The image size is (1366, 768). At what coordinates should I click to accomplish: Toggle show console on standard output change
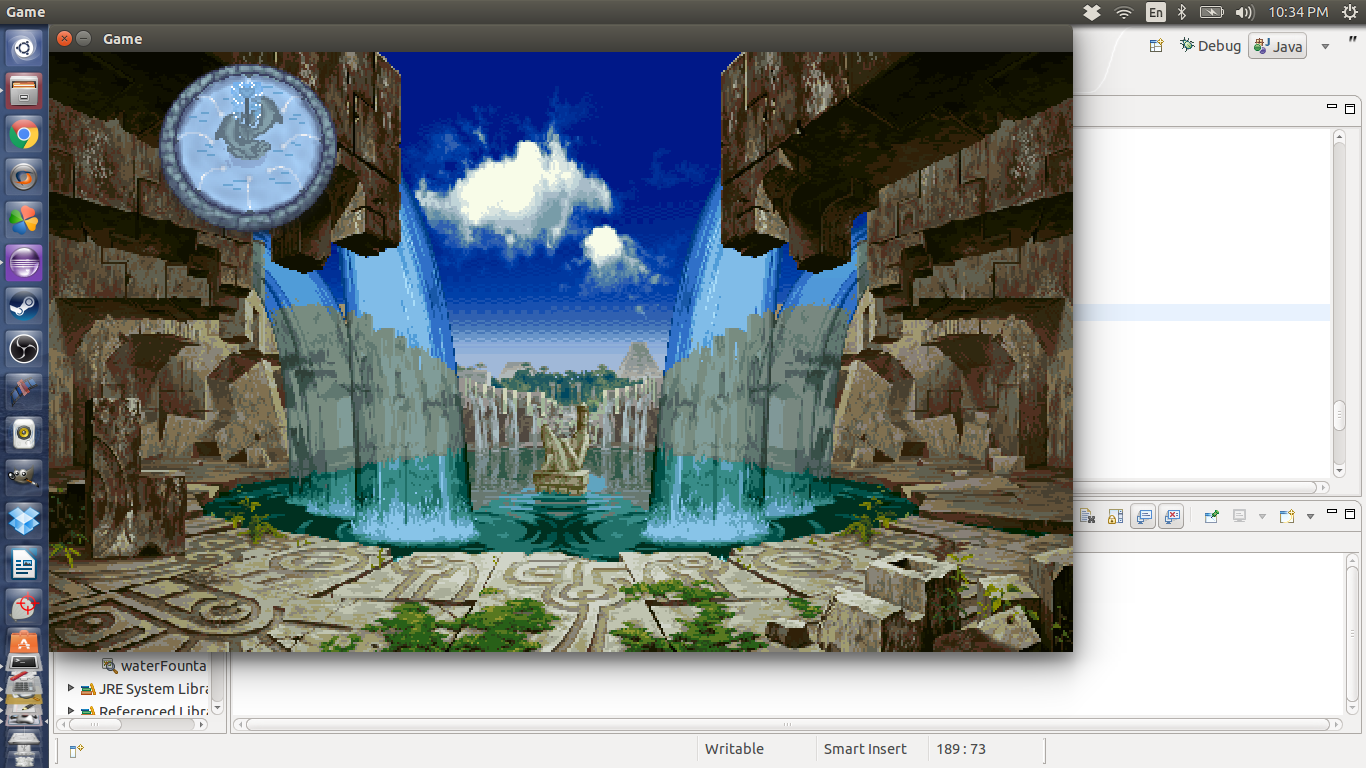(1144, 516)
